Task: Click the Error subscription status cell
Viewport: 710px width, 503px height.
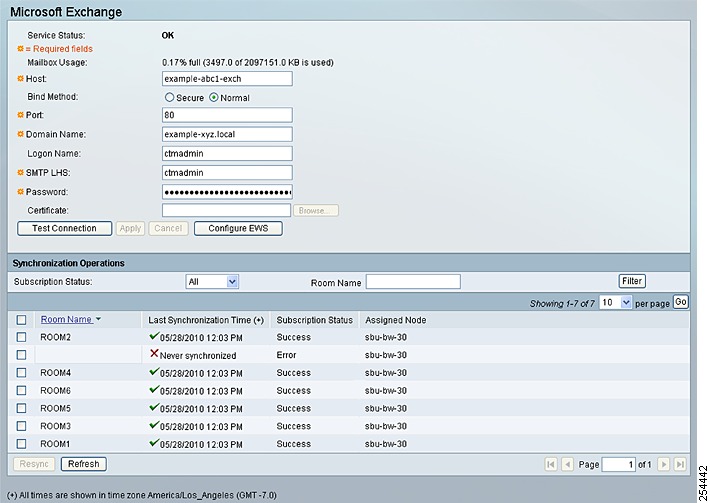Action: tap(286, 355)
